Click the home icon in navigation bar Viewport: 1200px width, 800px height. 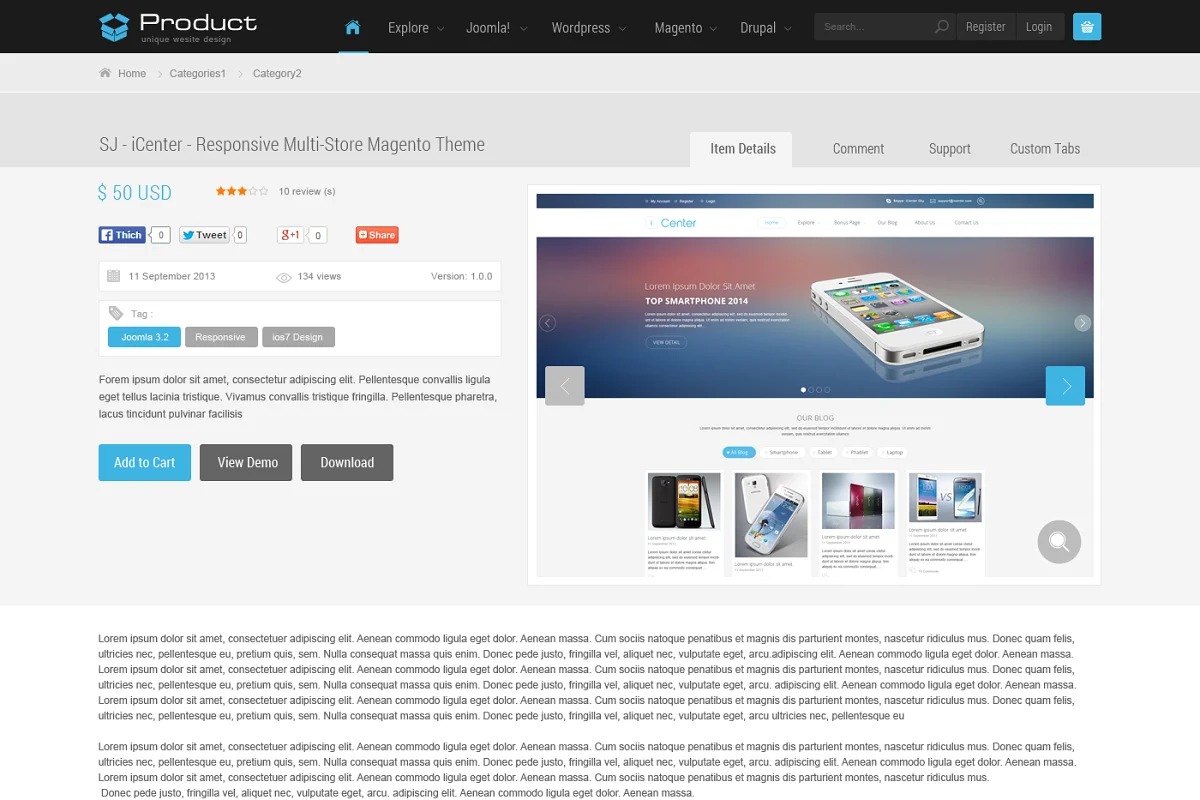pos(352,27)
